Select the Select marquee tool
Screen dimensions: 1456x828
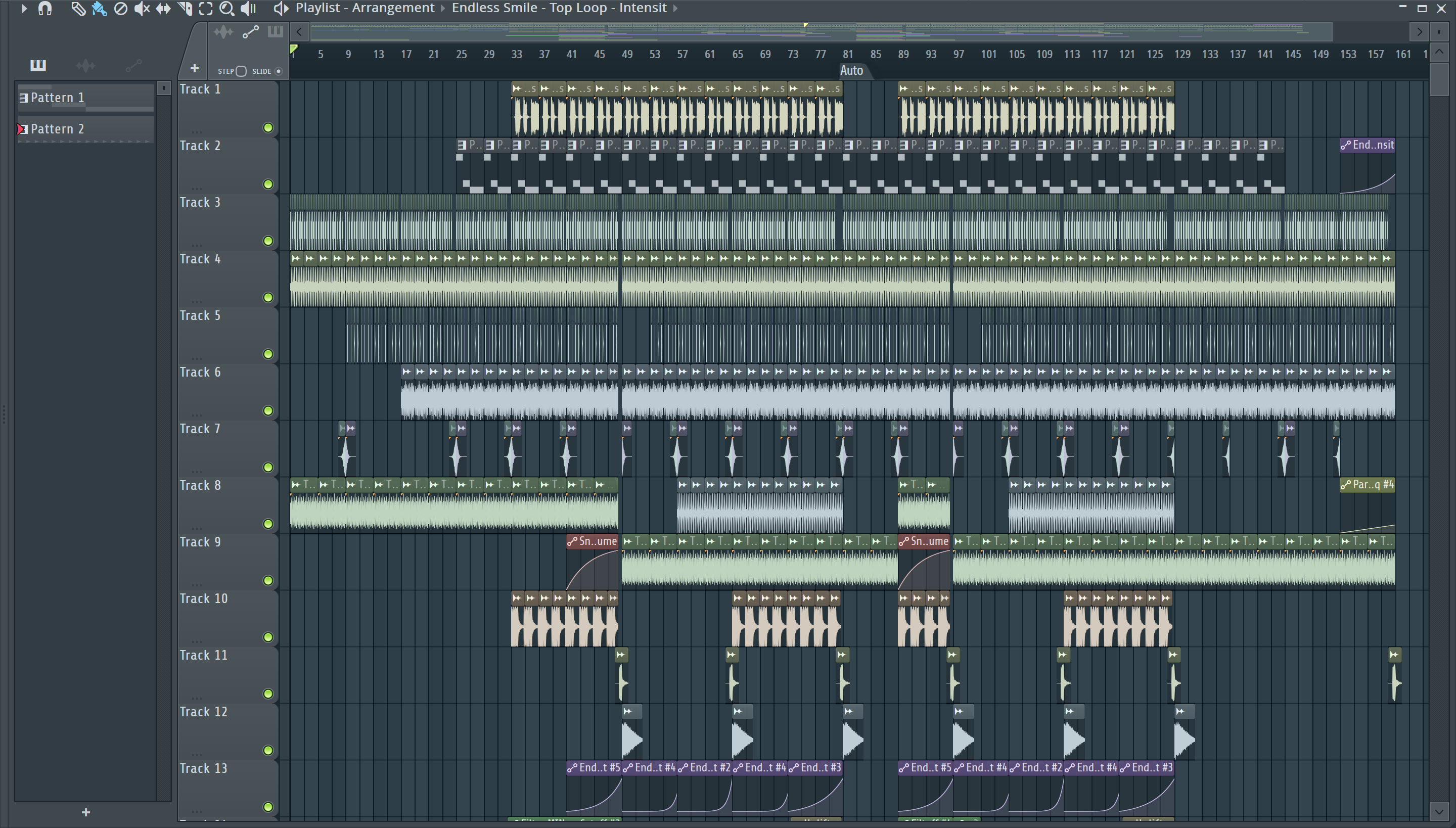pyautogui.click(x=206, y=9)
